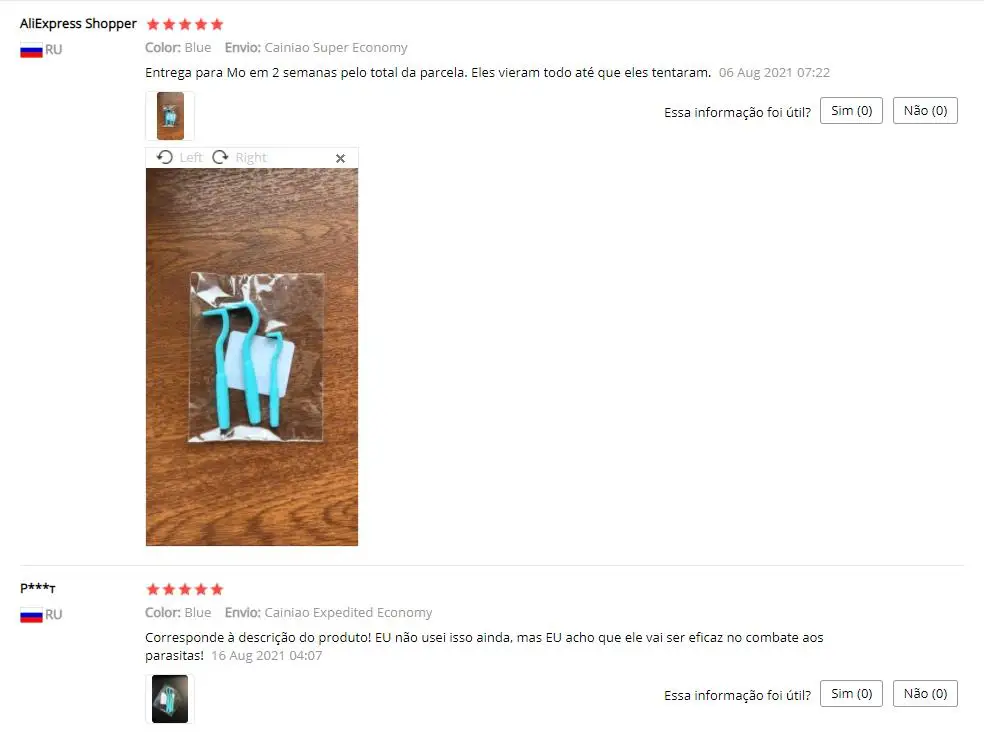Rotate the enlarged photo right
This screenshot has width=984, height=742.
click(220, 157)
